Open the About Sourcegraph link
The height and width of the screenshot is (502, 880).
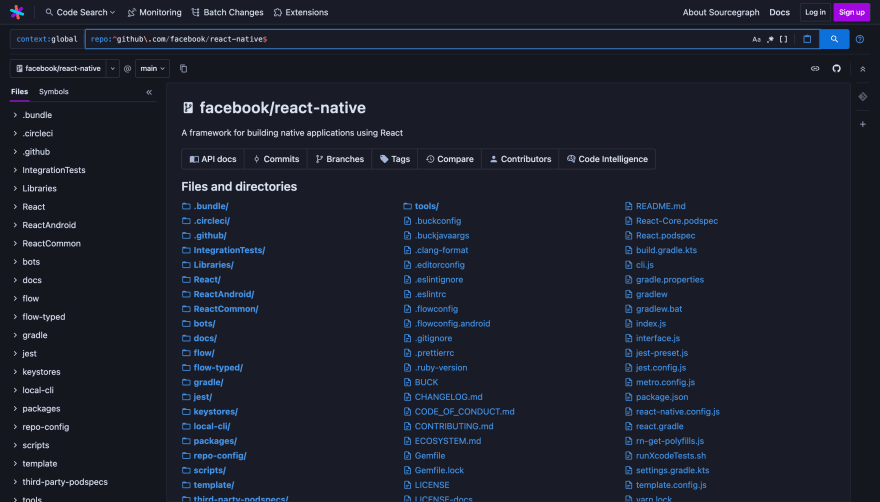click(721, 12)
